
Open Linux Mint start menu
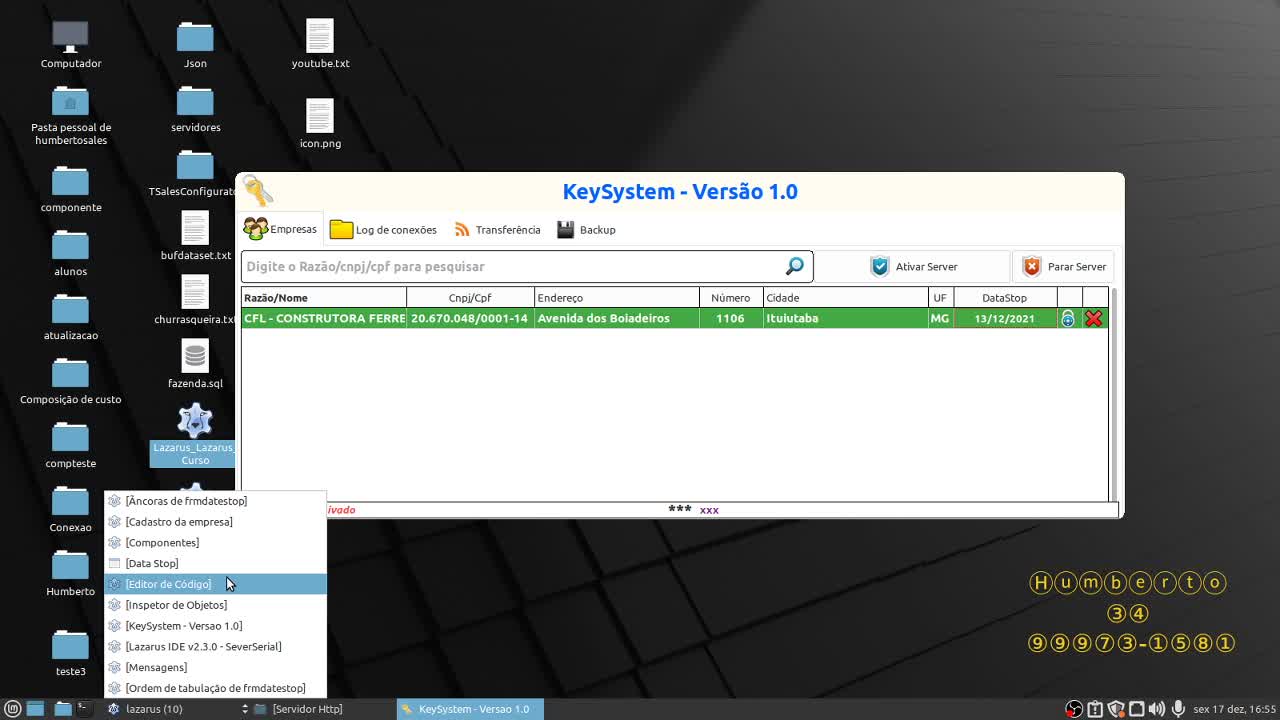[x=13, y=709]
